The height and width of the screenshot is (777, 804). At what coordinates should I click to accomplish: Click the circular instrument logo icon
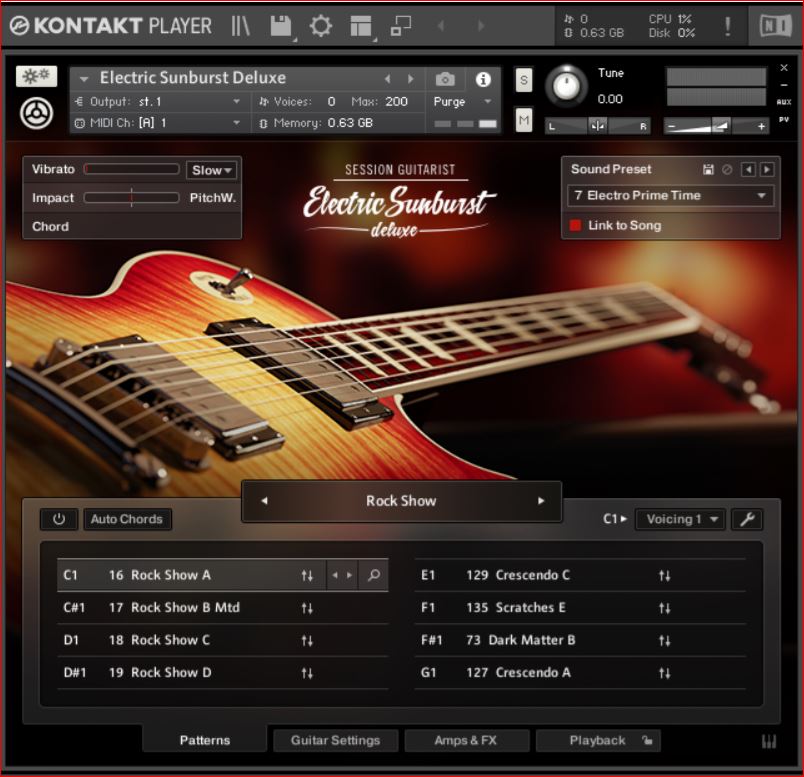pos(36,112)
